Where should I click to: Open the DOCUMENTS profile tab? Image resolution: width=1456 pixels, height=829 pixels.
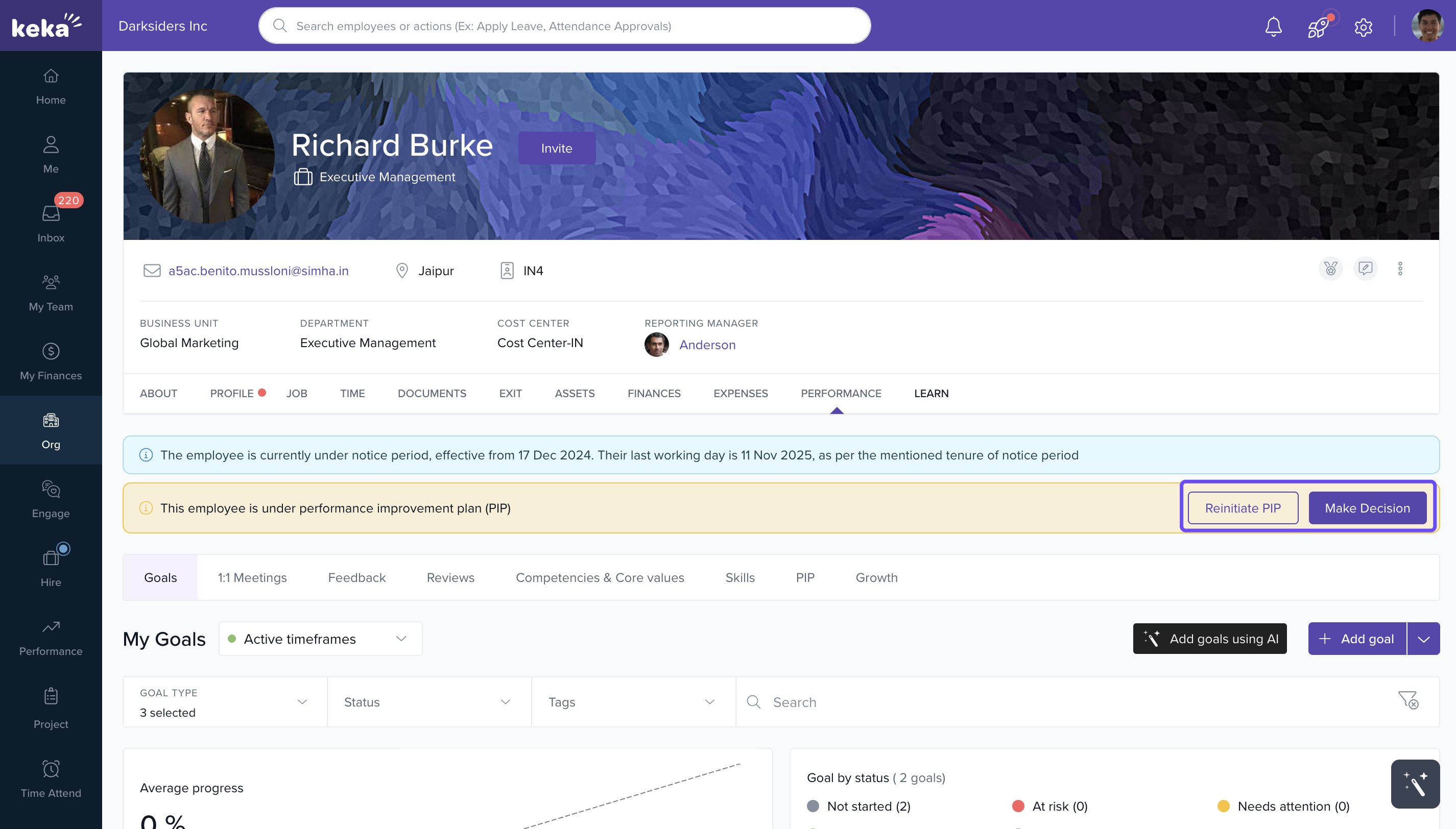(x=431, y=394)
